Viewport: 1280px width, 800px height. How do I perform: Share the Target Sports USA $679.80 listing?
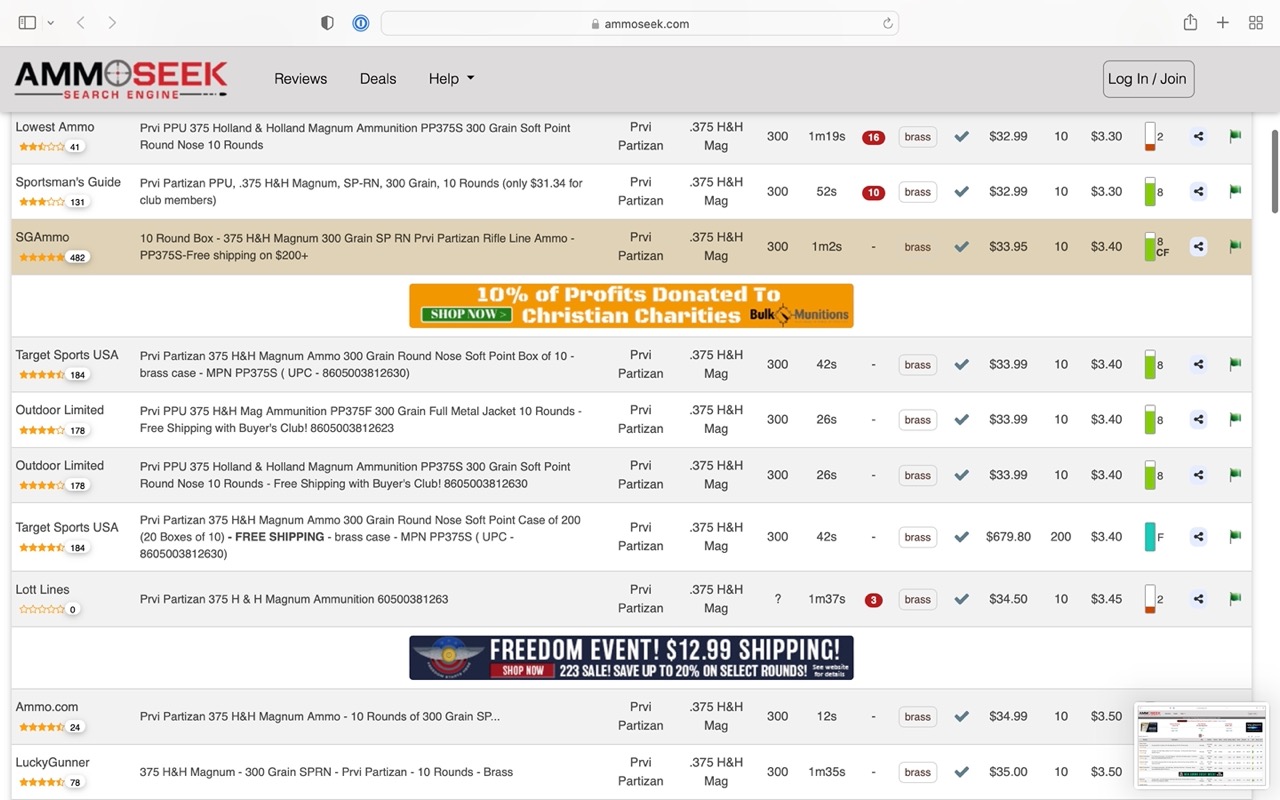[x=1198, y=537]
